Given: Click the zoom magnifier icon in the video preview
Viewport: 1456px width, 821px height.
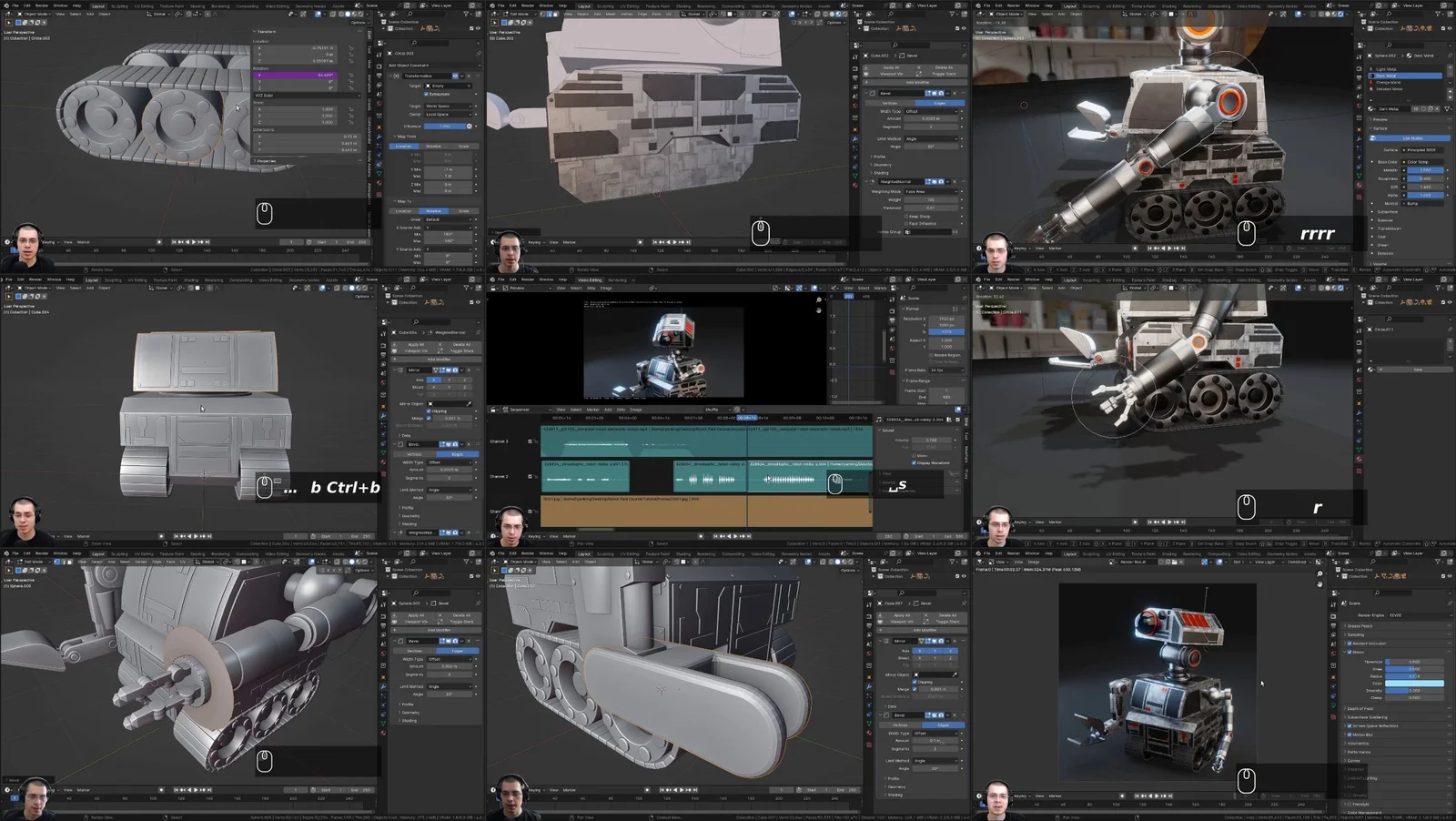Looking at the screenshot, I should 818,300.
